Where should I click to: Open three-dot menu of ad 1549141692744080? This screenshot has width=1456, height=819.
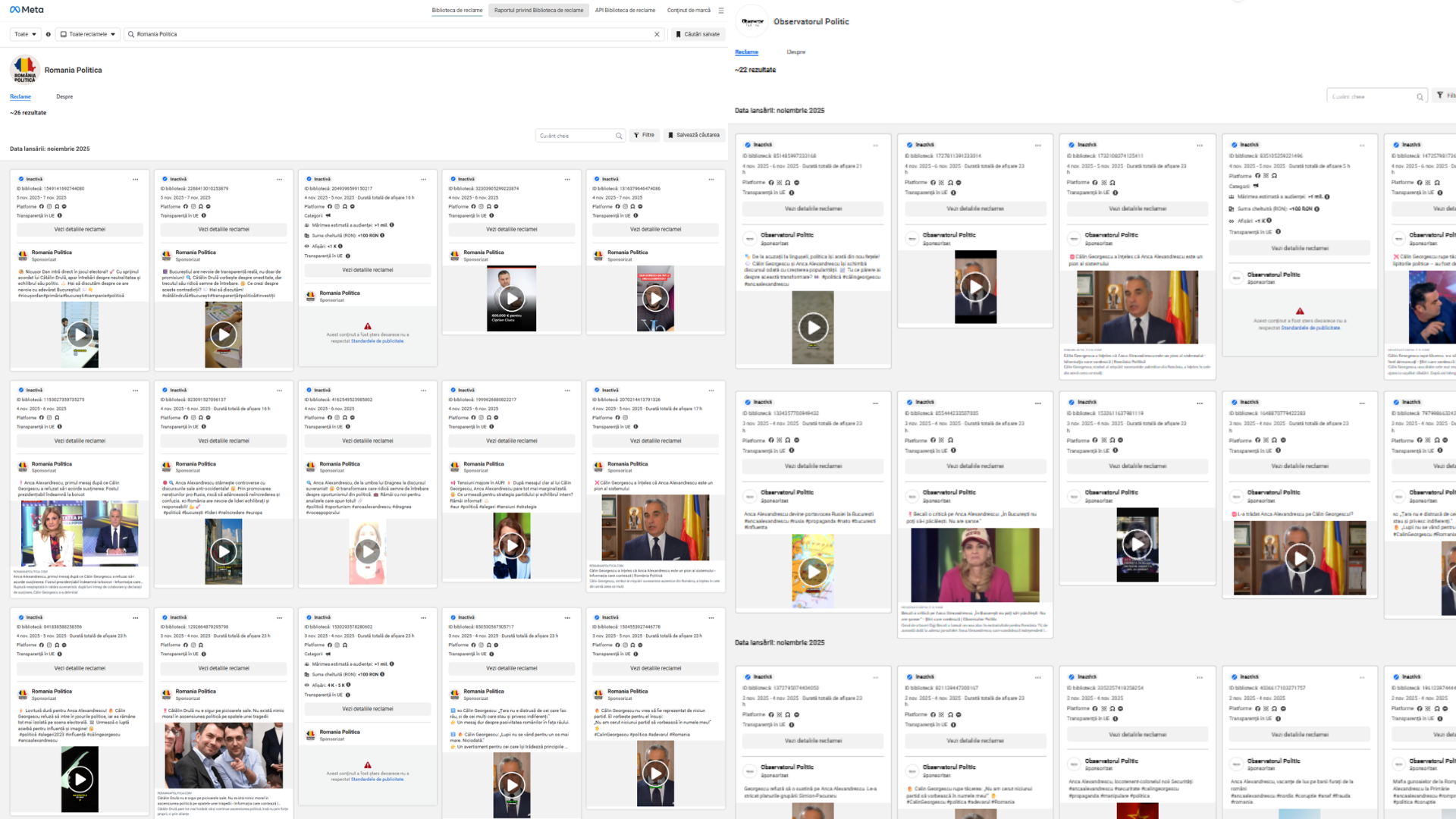(x=136, y=180)
